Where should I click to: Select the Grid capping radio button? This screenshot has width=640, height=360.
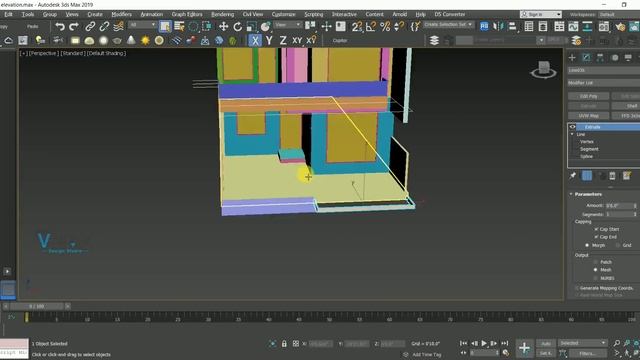[x=618, y=245]
